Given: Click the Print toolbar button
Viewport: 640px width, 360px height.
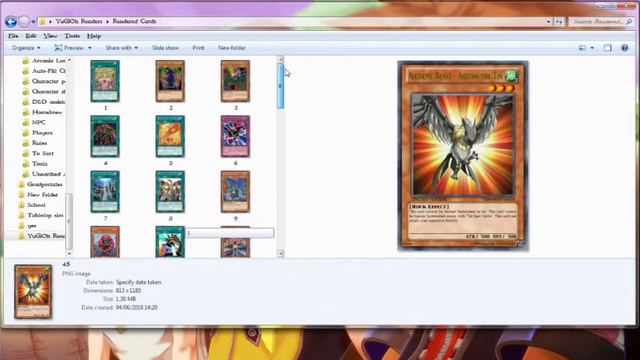Looking at the screenshot, I should pos(198,48).
